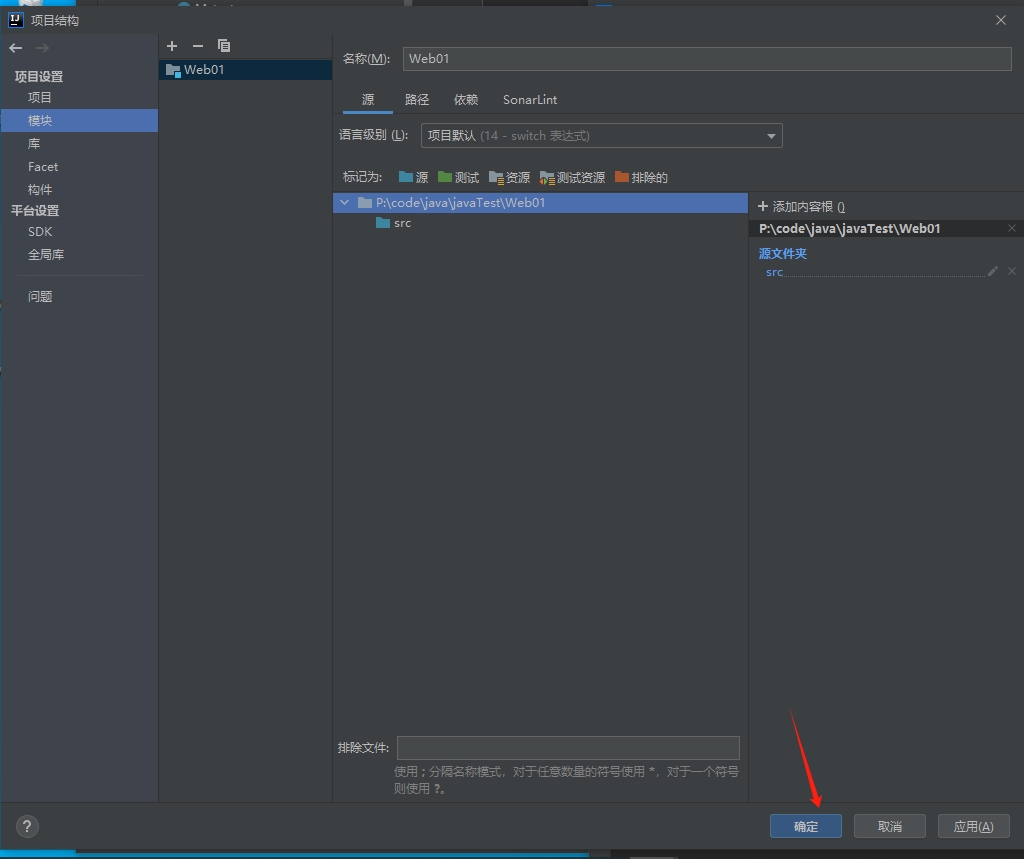Viewport: 1024px width, 859px height.
Task: Click the back navigation arrow
Action: click(x=16, y=48)
